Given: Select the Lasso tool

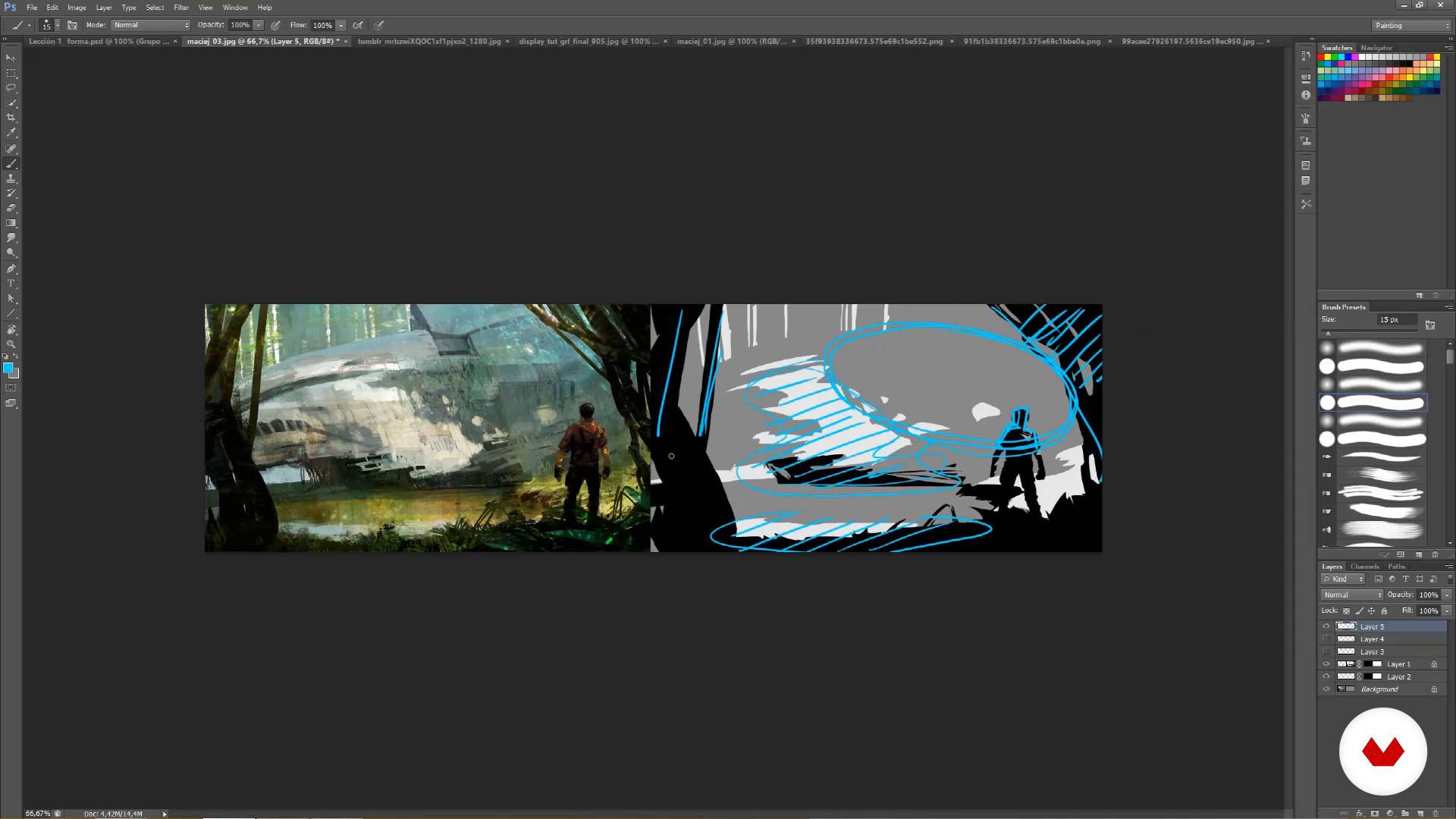Looking at the screenshot, I should coord(11,88).
